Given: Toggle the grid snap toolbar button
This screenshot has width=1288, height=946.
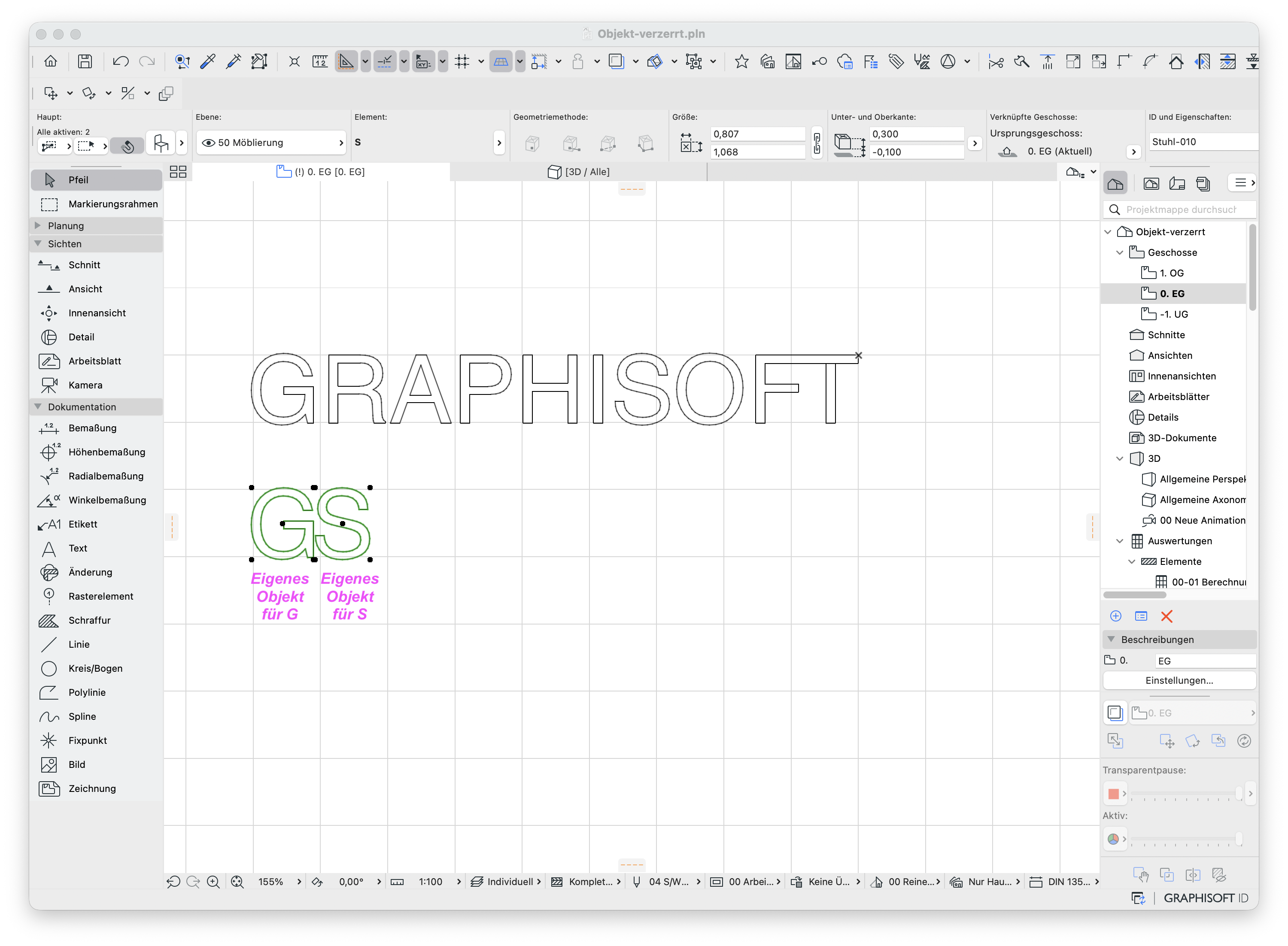Looking at the screenshot, I should [x=462, y=61].
